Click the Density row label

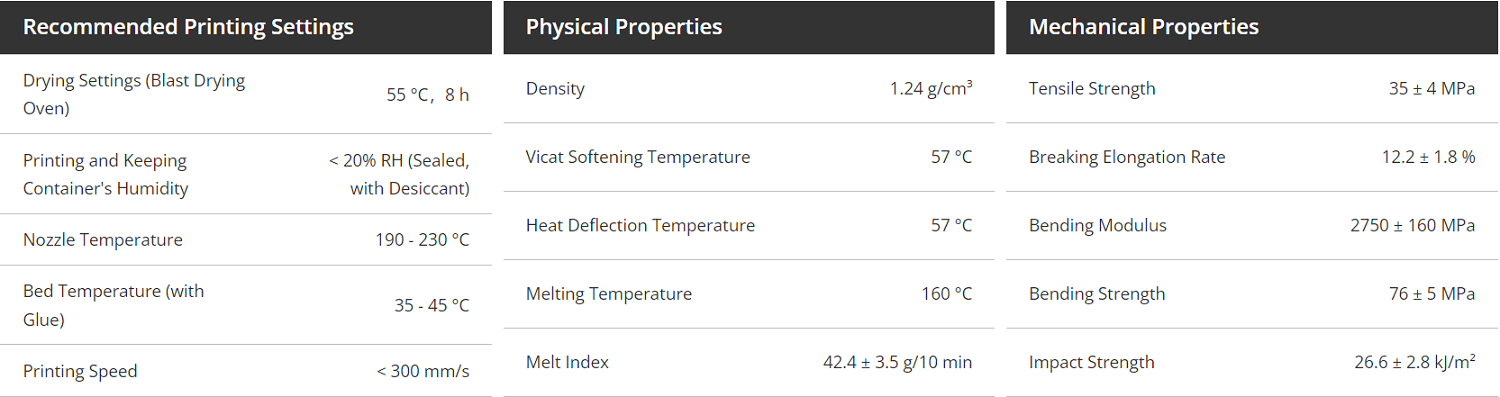[x=555, y=89]
